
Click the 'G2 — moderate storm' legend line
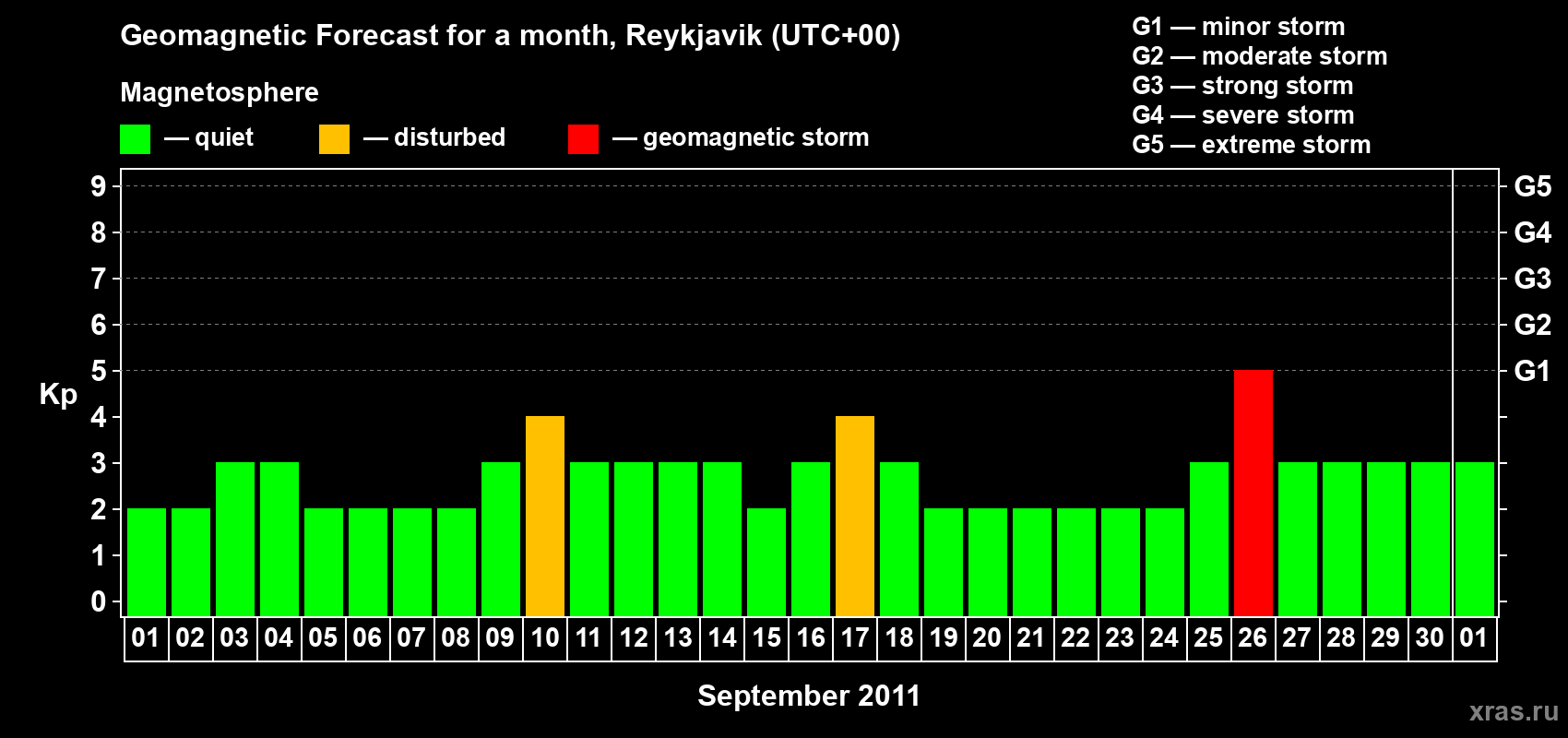coord(1260,56)
